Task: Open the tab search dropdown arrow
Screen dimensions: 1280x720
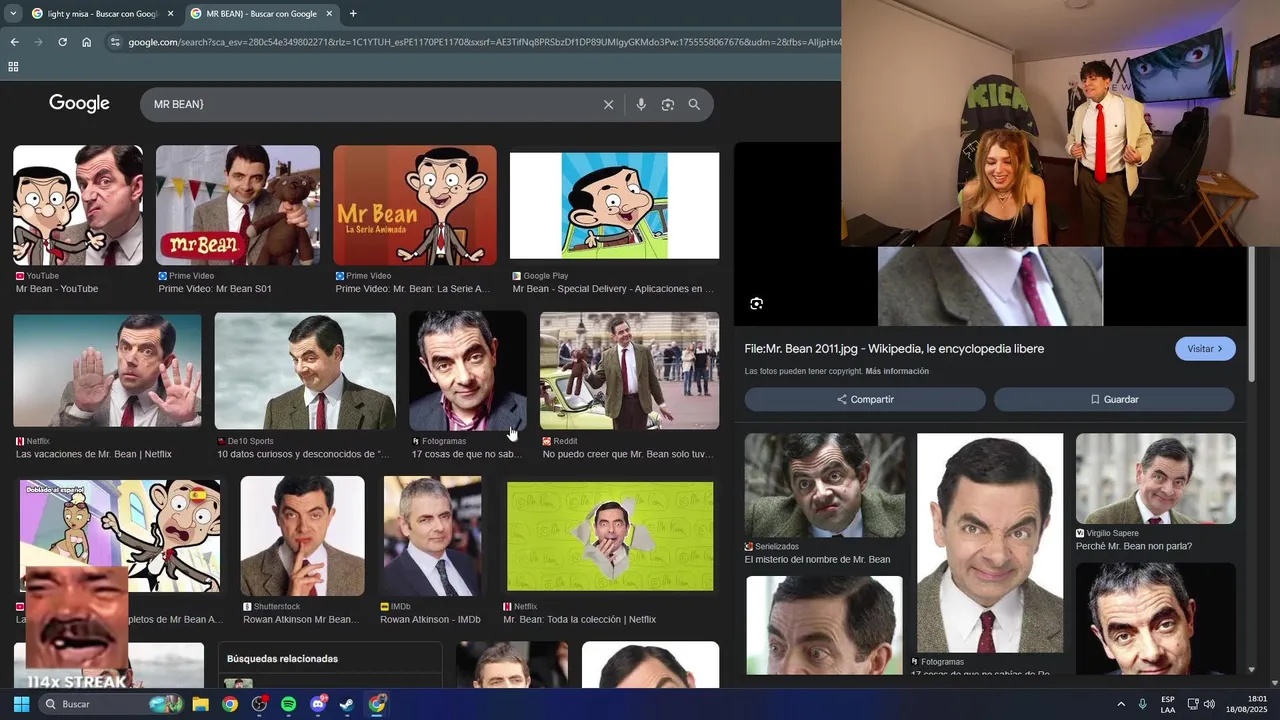Action: (x=13, y=14)
